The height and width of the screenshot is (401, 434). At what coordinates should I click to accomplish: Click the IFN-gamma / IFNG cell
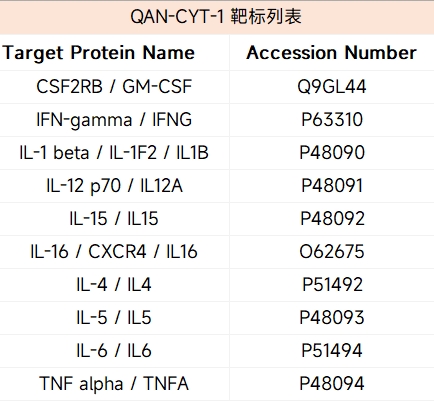[x=114, y=120]
